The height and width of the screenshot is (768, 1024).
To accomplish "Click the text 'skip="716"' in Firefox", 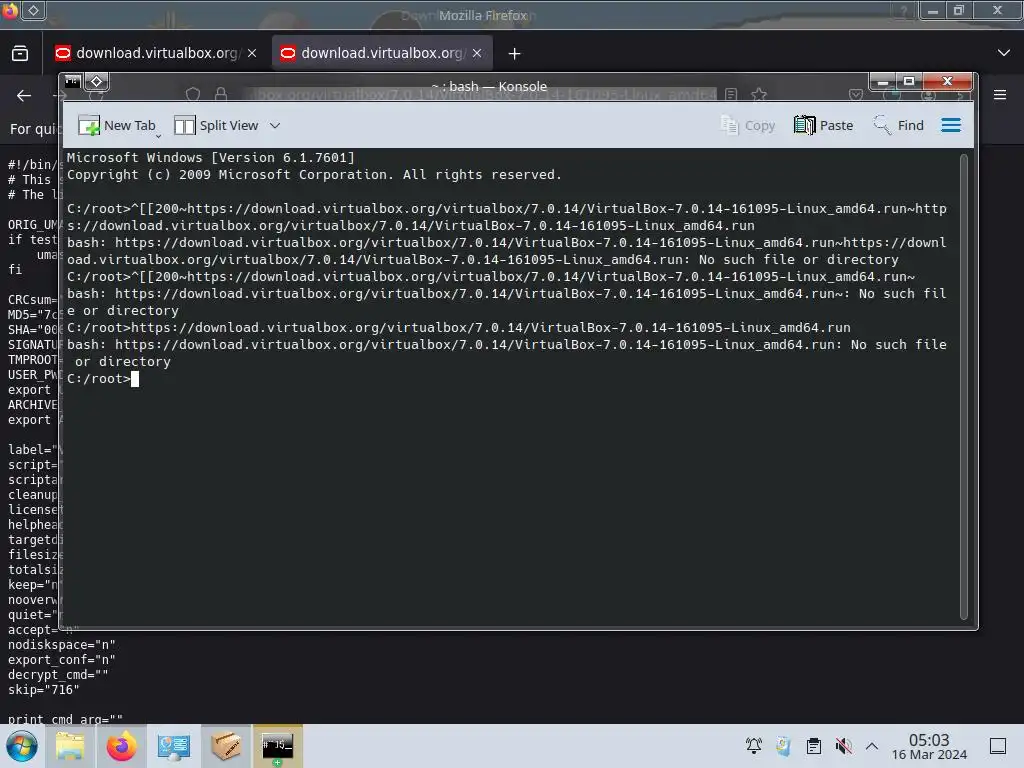I will (44, 690).
